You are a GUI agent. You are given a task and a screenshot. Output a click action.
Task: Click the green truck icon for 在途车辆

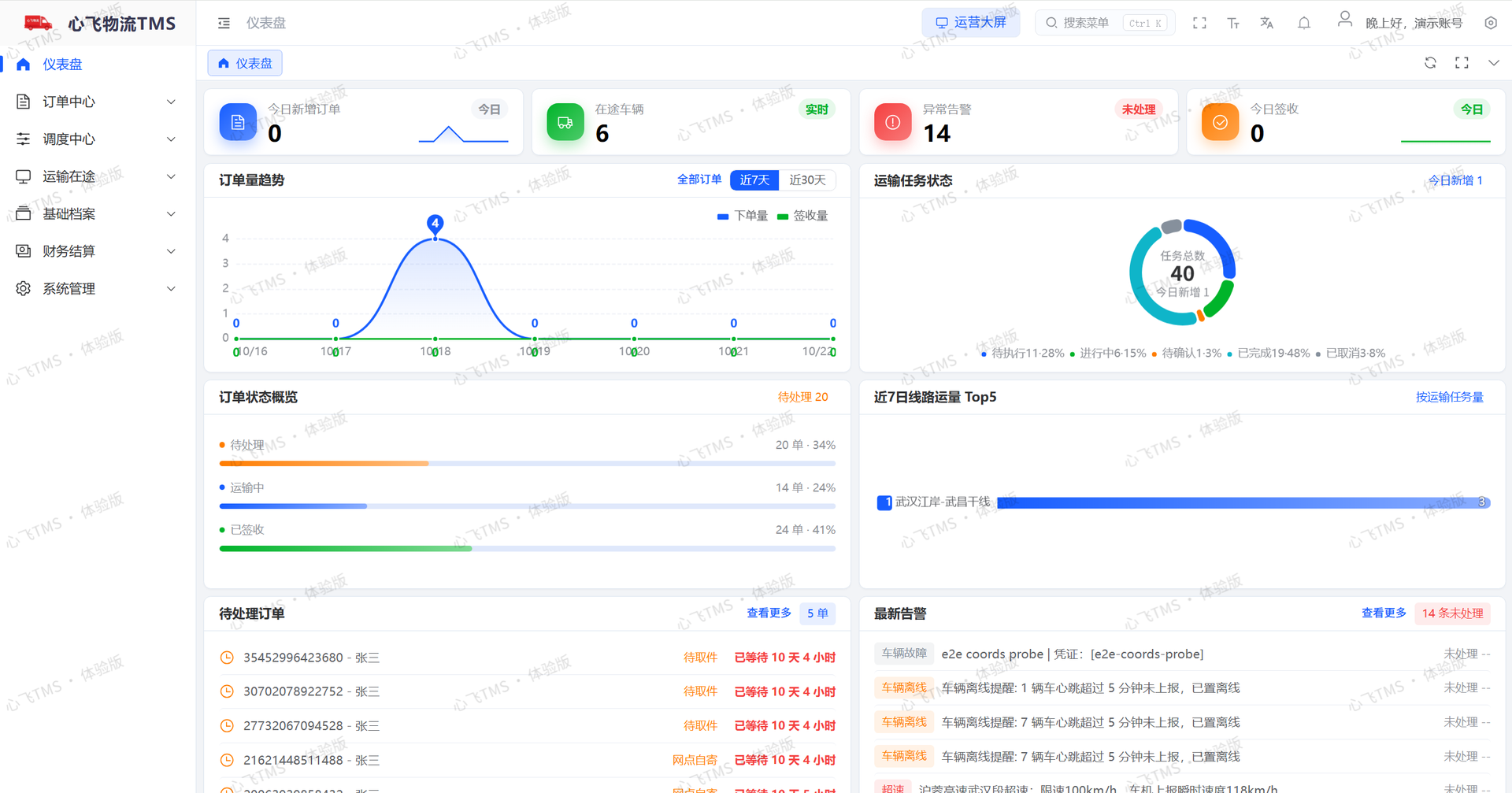[x=565, y=122]
